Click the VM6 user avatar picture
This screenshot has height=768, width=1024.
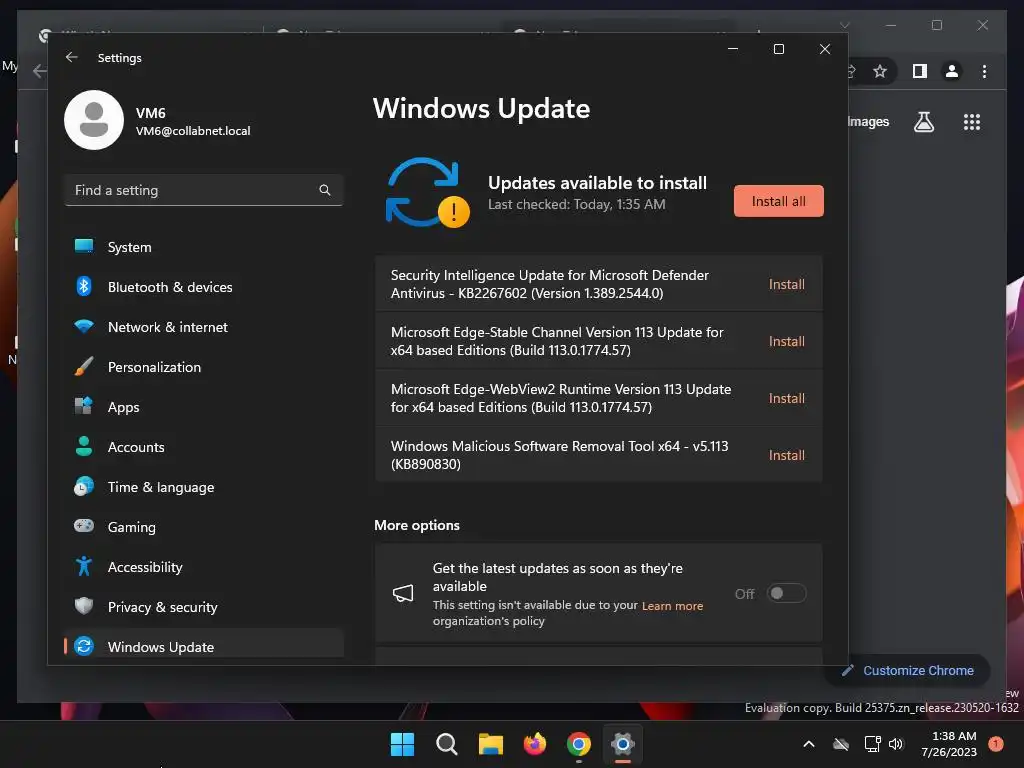point(94,120)
